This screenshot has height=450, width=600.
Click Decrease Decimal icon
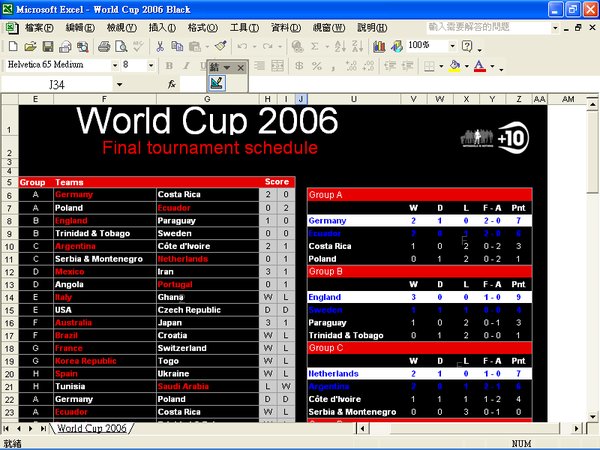368,66
